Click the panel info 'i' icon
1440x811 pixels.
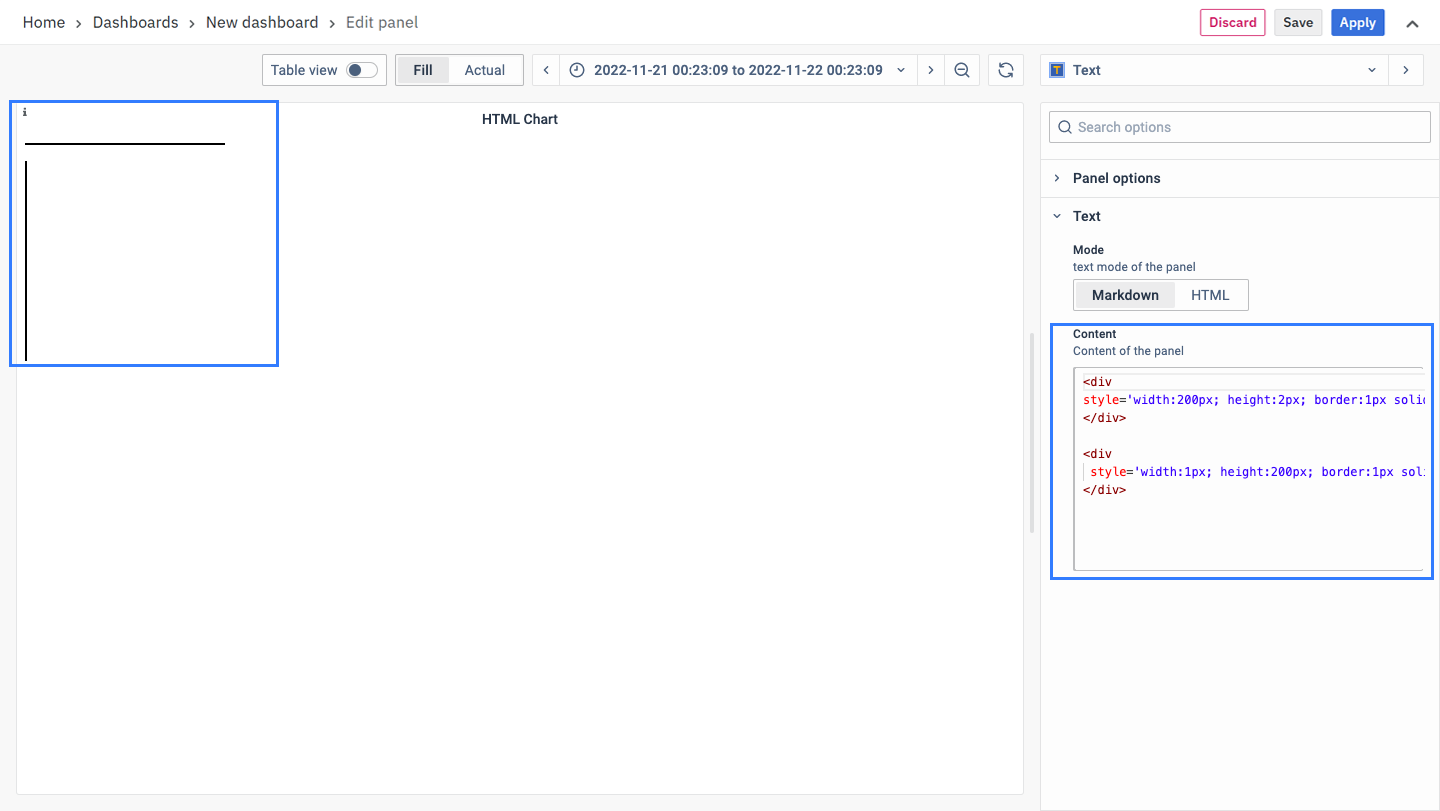[x=24, y=113]
